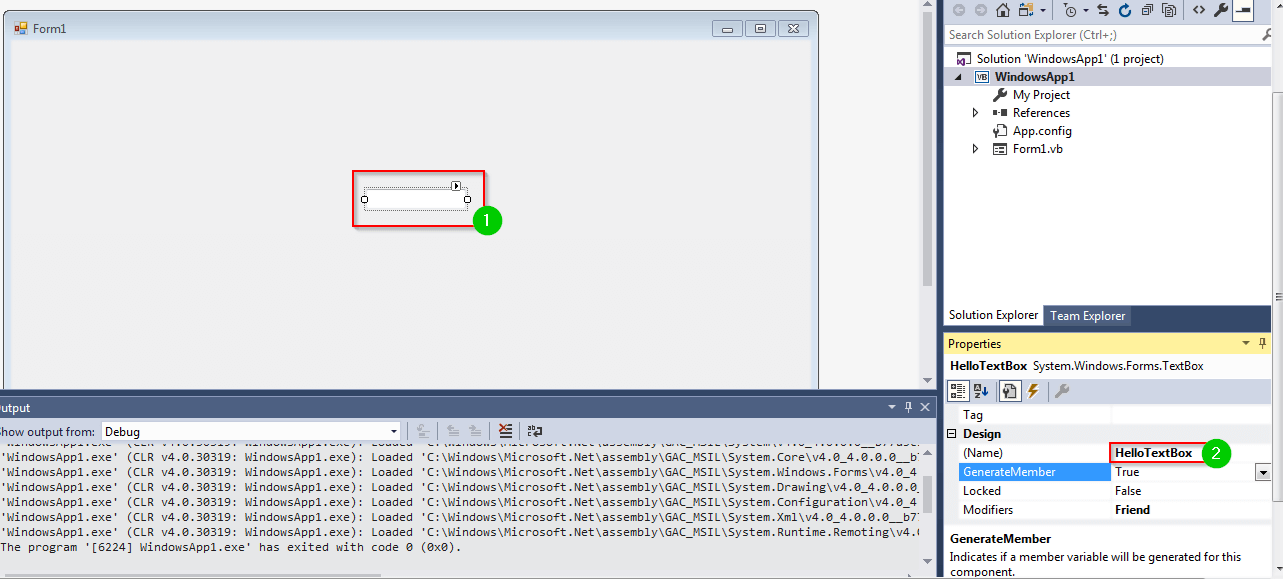The width and height of the screenshot is (1283, 579).
Task: Toggle Show All Files in Solution Explorer
Action: pyautogui.click(x=1168, y=10)
